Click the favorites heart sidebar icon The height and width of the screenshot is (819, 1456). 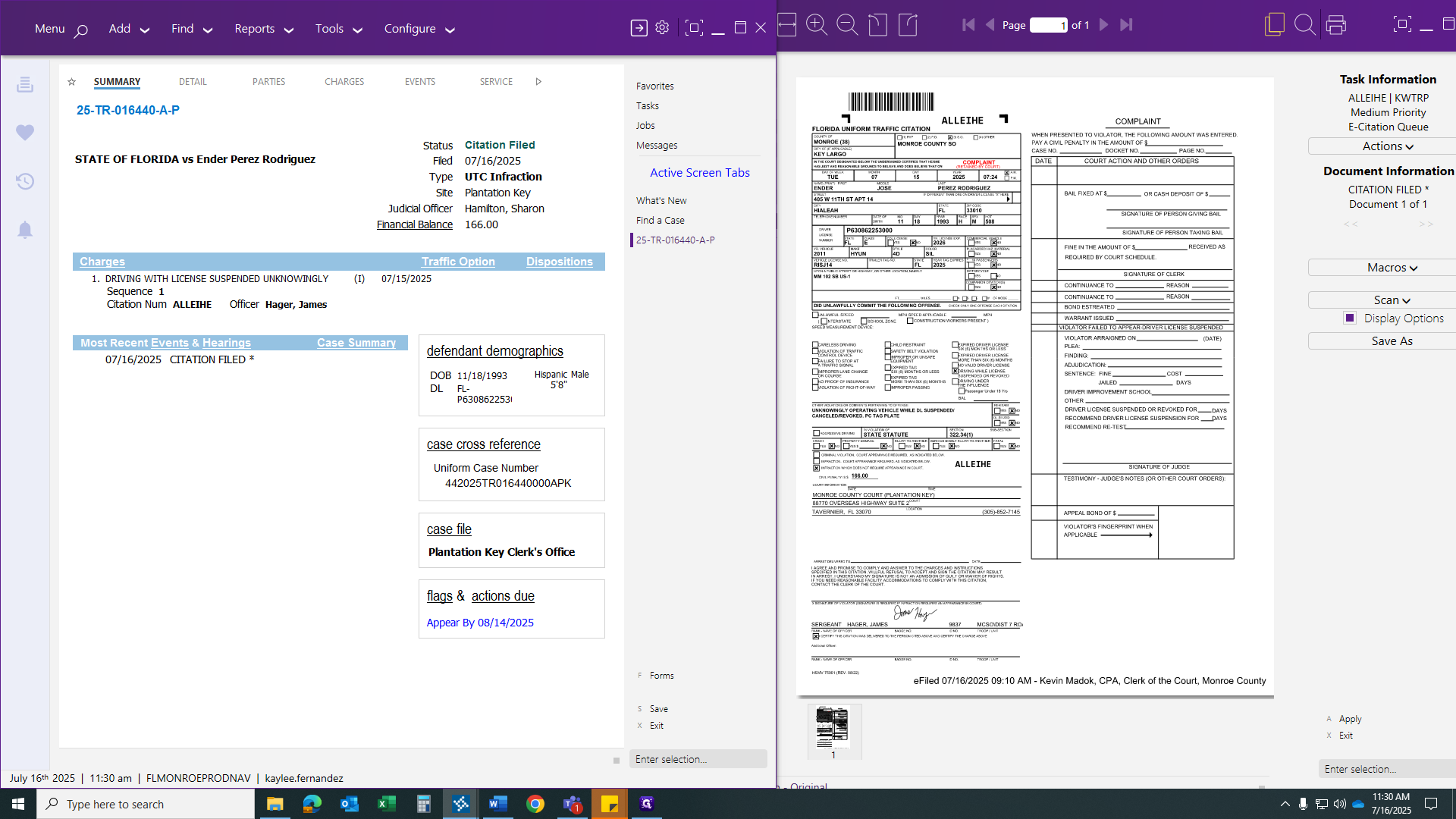tap(25, 133)
